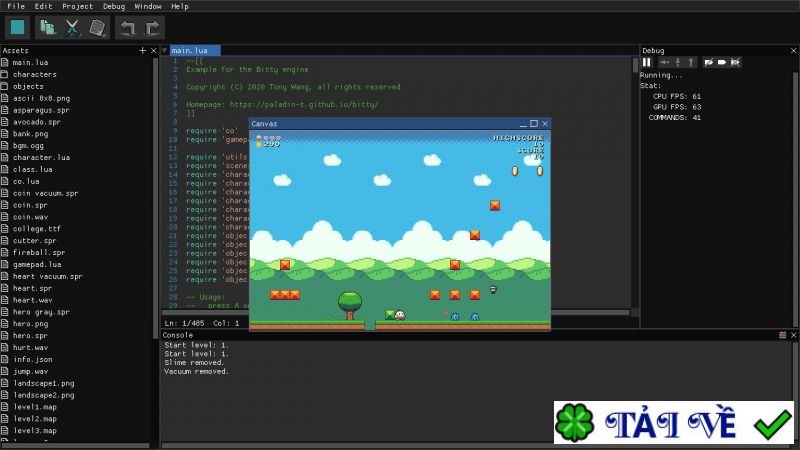
Task: Click the Cut scissors icon
Action: (x=72, y=28)
